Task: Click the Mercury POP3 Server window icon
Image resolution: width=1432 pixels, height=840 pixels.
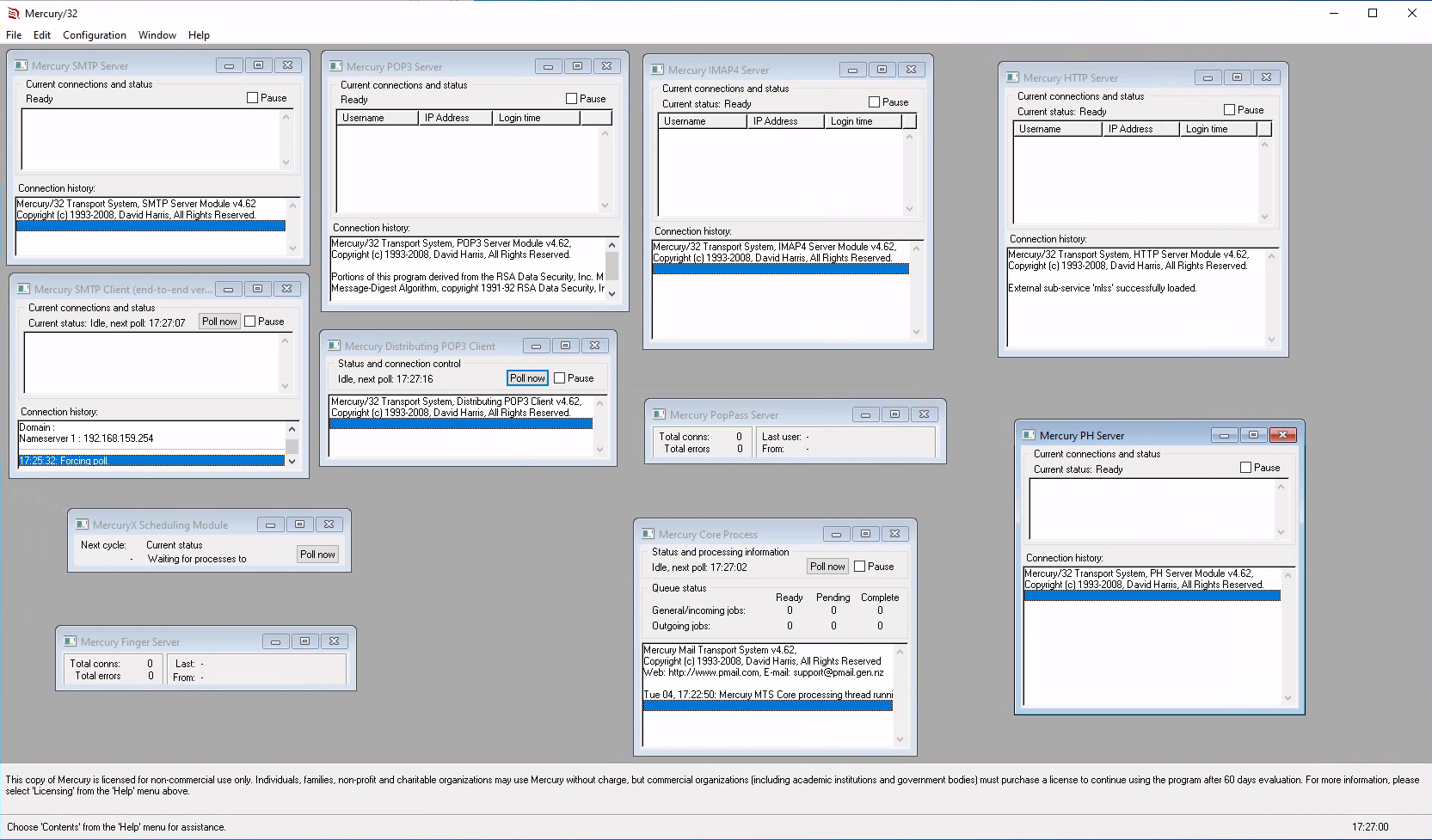Action: point(335,66)
